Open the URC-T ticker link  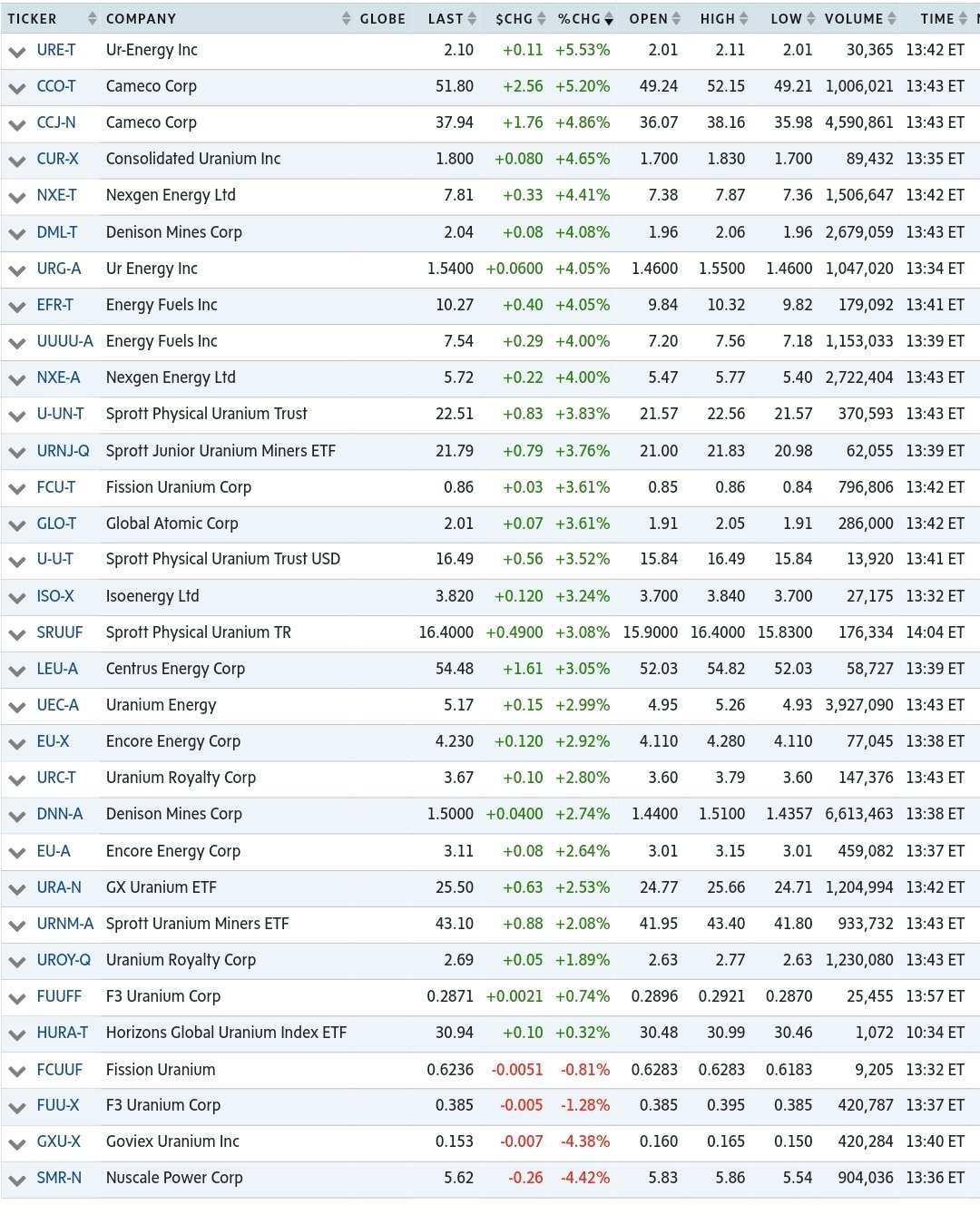pyautogui.click(x=56, y=778)
